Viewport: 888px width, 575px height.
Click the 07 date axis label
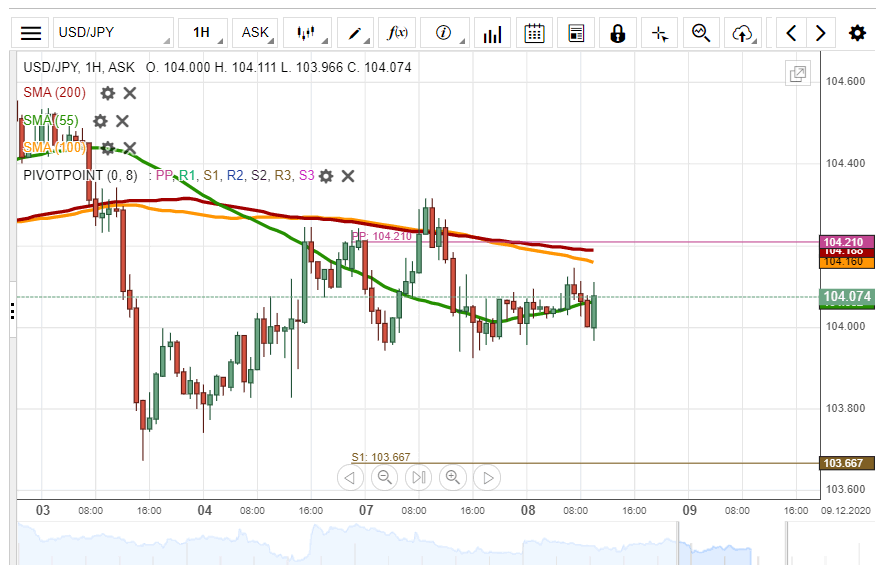[366, 510]
